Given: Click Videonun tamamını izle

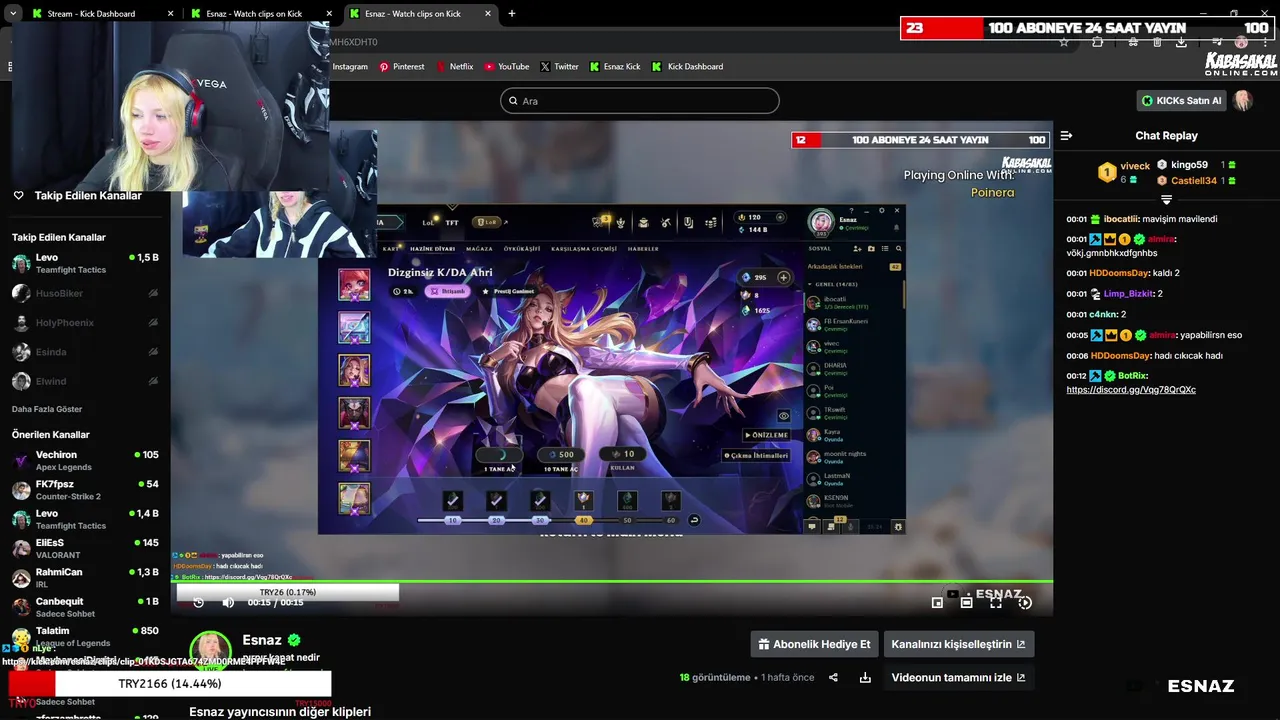Looking at the screenshot, I should click(958, 677).
